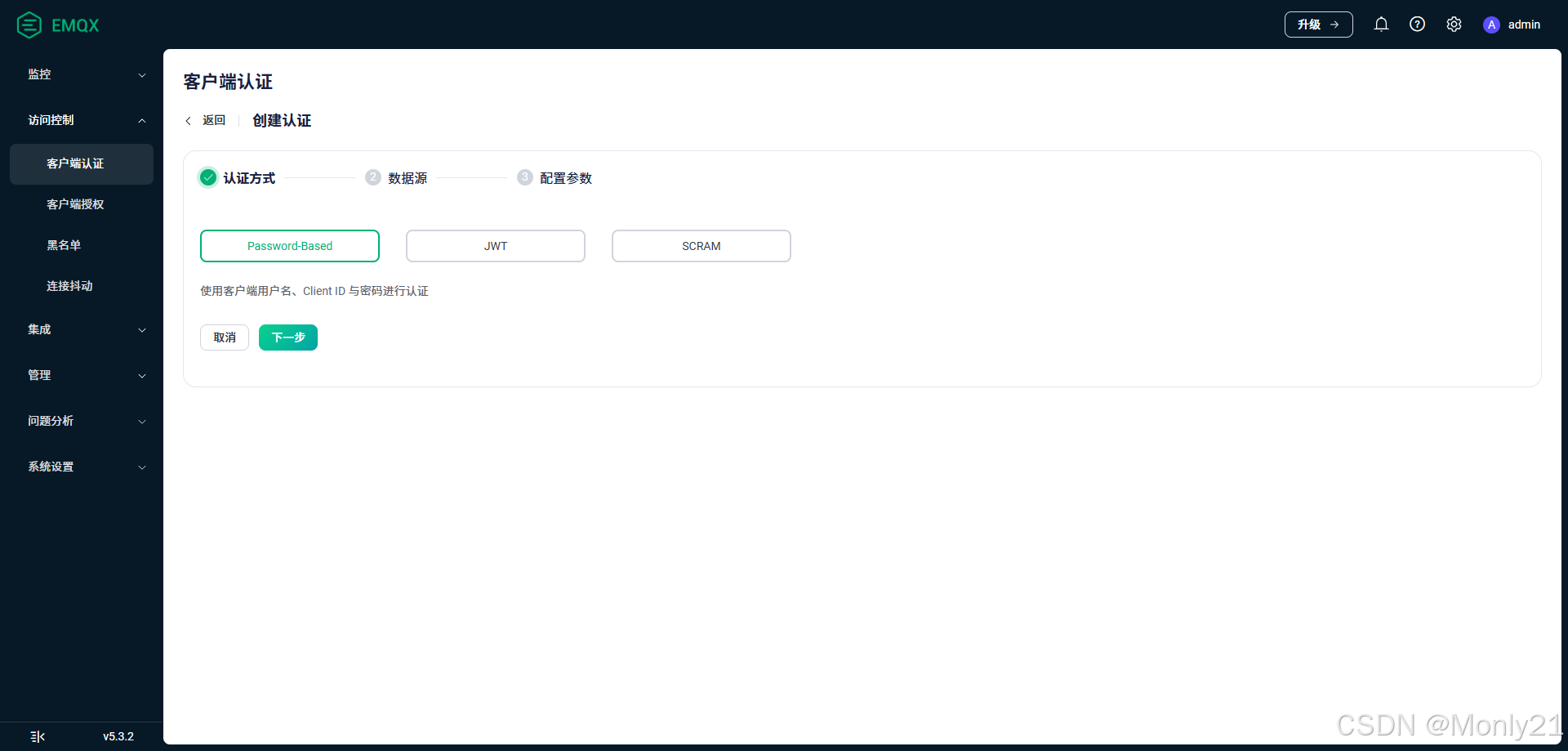
Task: Click the 客户端认证 page heading
Action: [228, 82]
